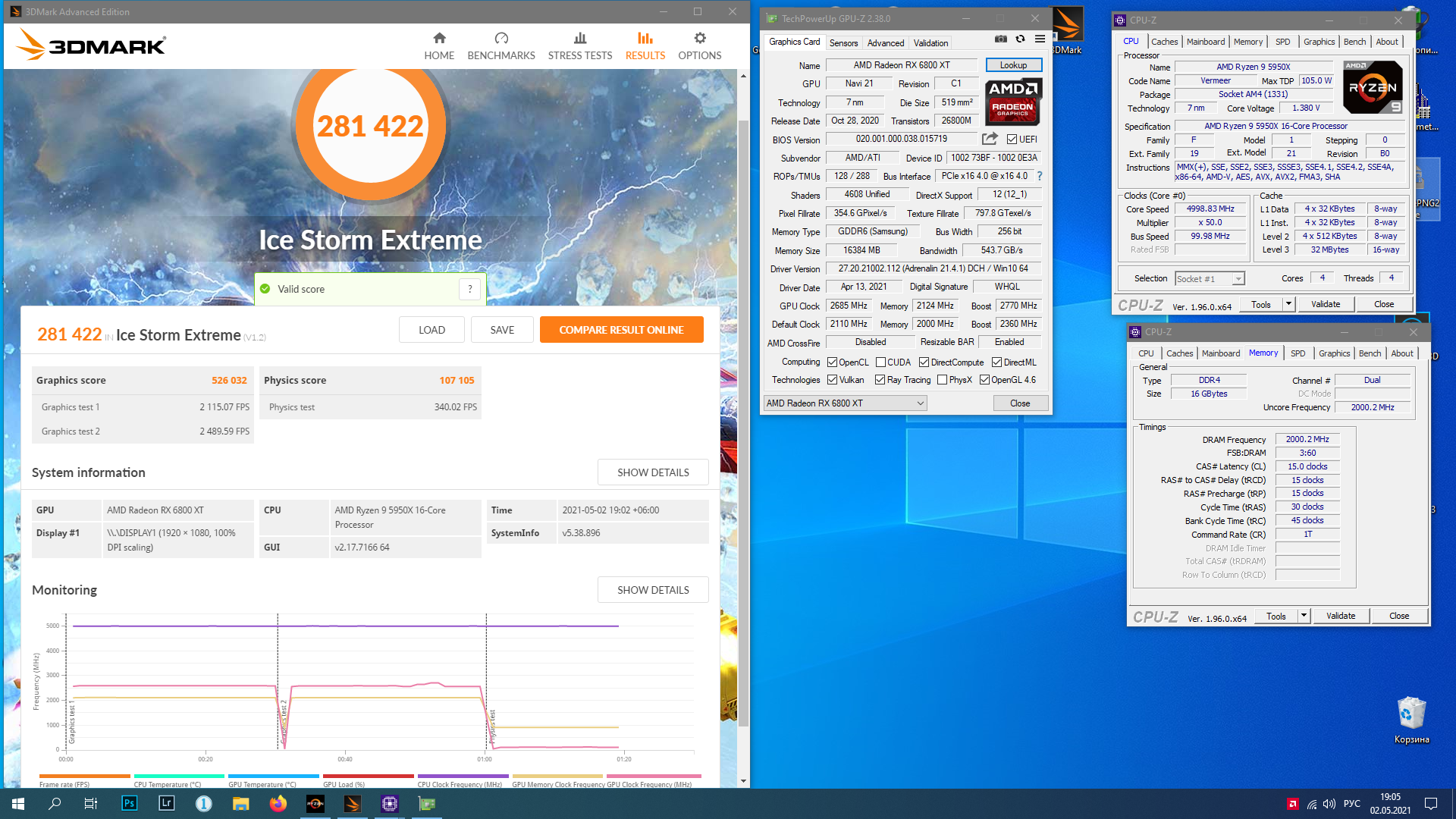1456x819 pixels.
Task: Toggle the DirectML checkbox
Action: (997, 362)
